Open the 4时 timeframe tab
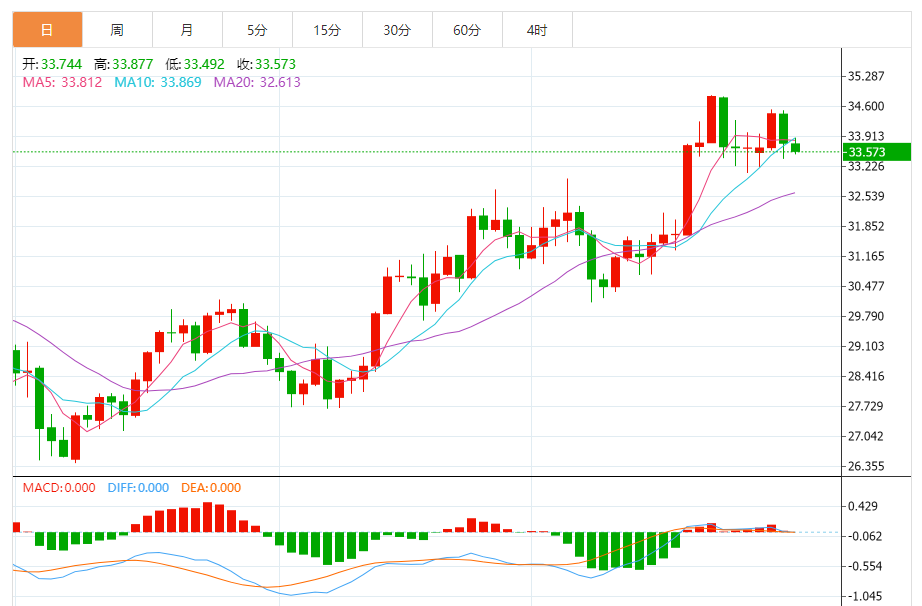 point(537,30)
